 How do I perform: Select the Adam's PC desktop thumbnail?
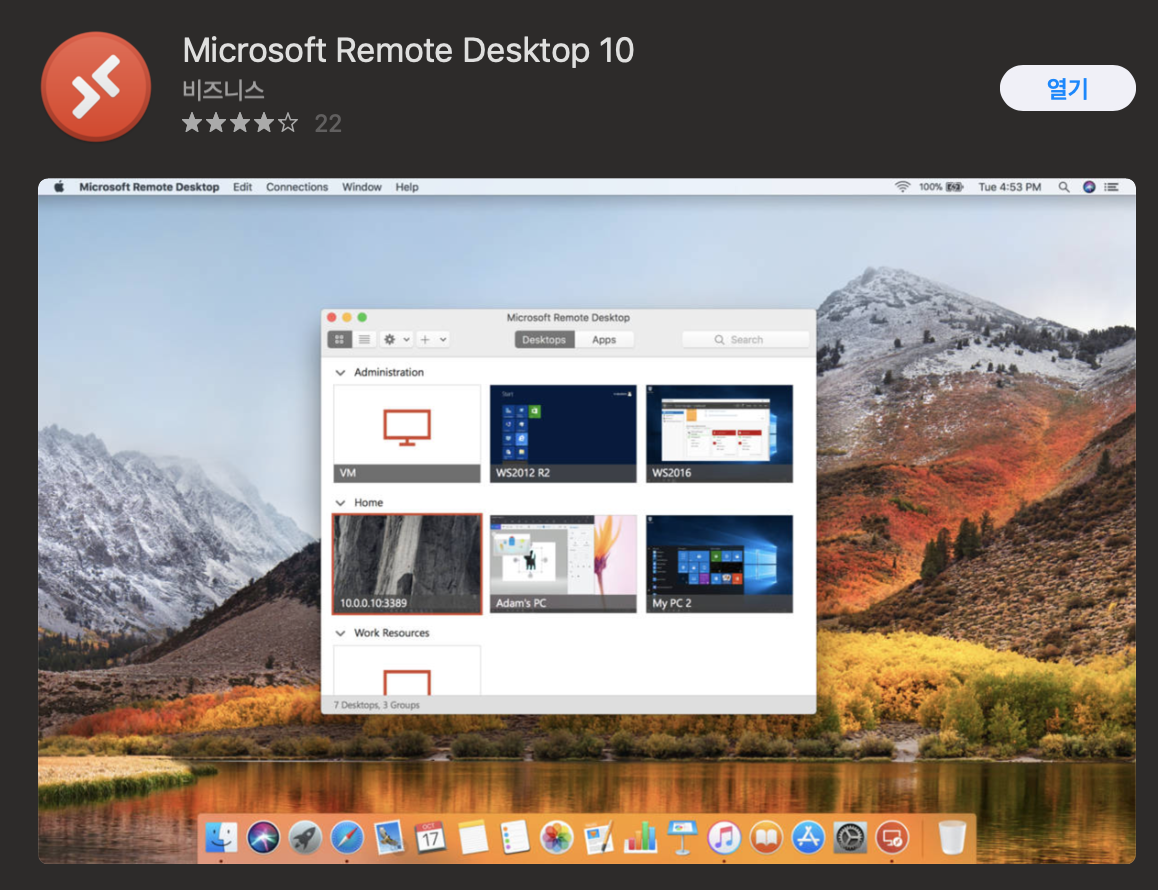pos(563,564)
